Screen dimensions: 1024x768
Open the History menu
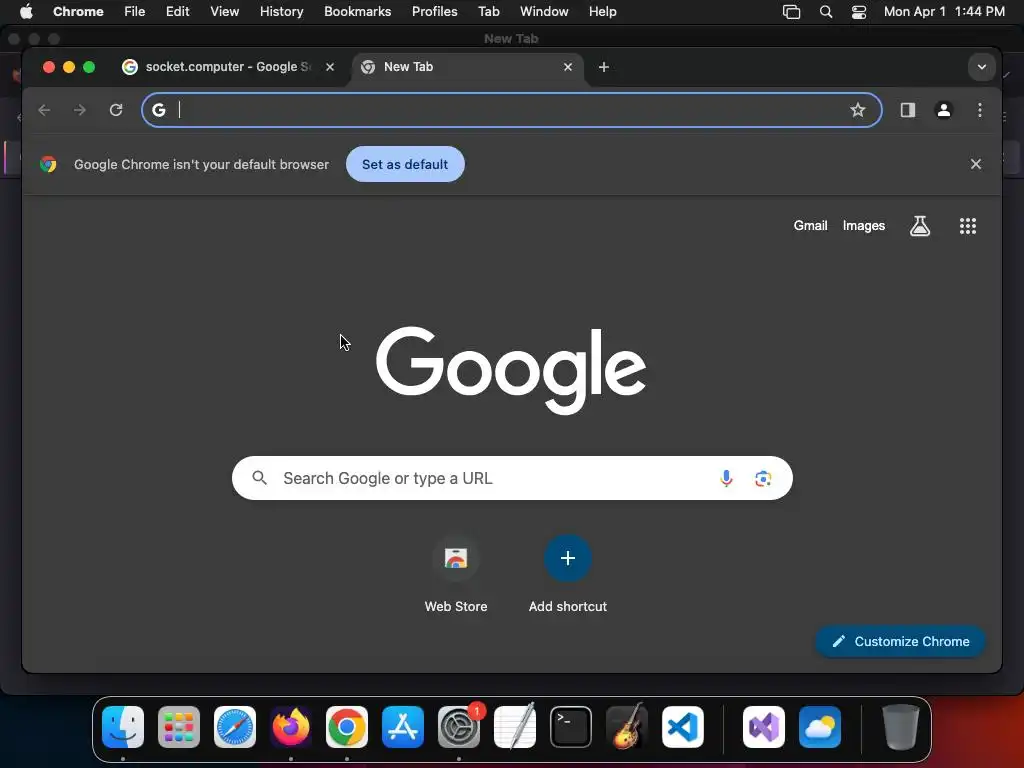281,11
